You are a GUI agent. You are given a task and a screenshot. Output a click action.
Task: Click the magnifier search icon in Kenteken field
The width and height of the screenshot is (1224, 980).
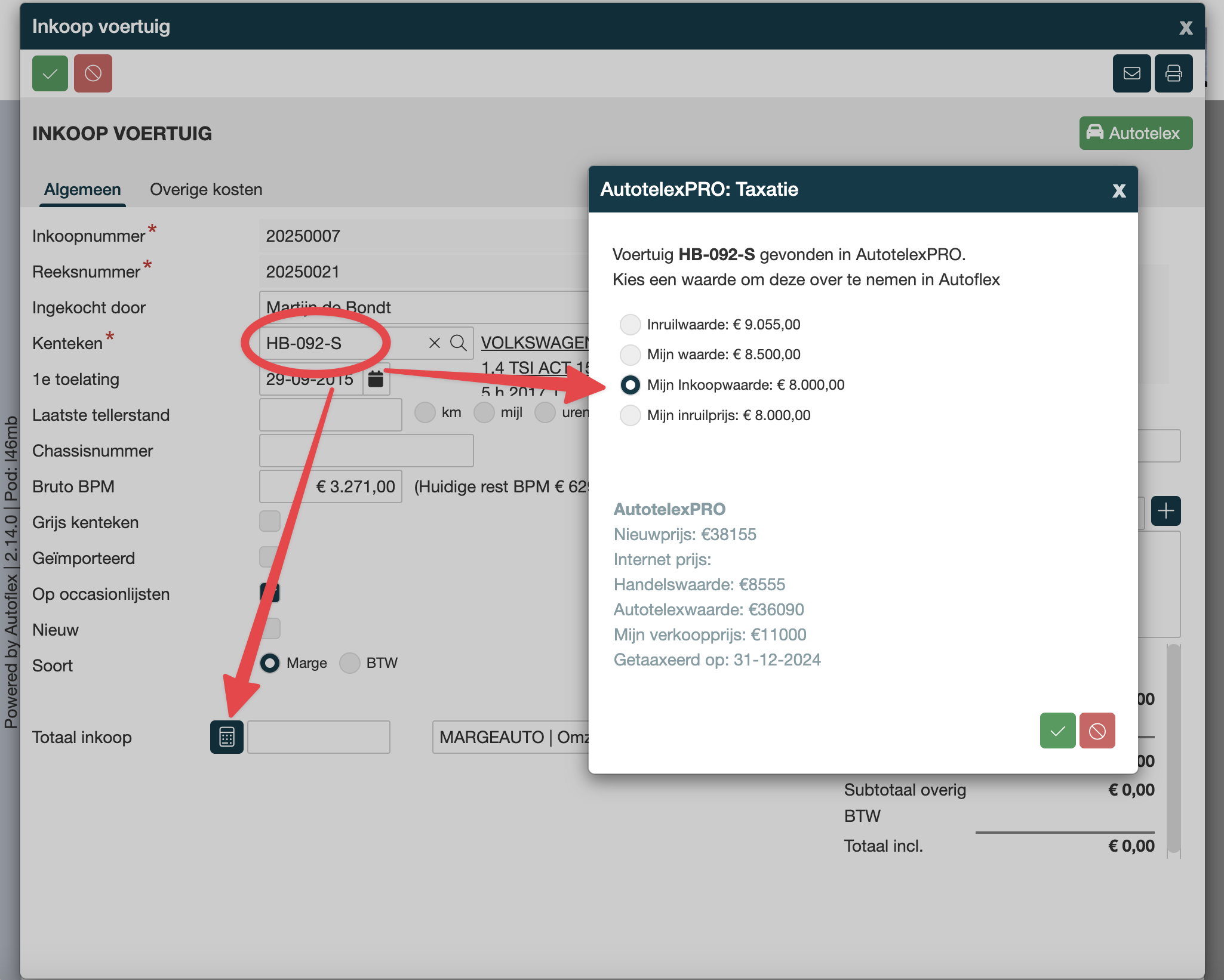tap(458, 343)
